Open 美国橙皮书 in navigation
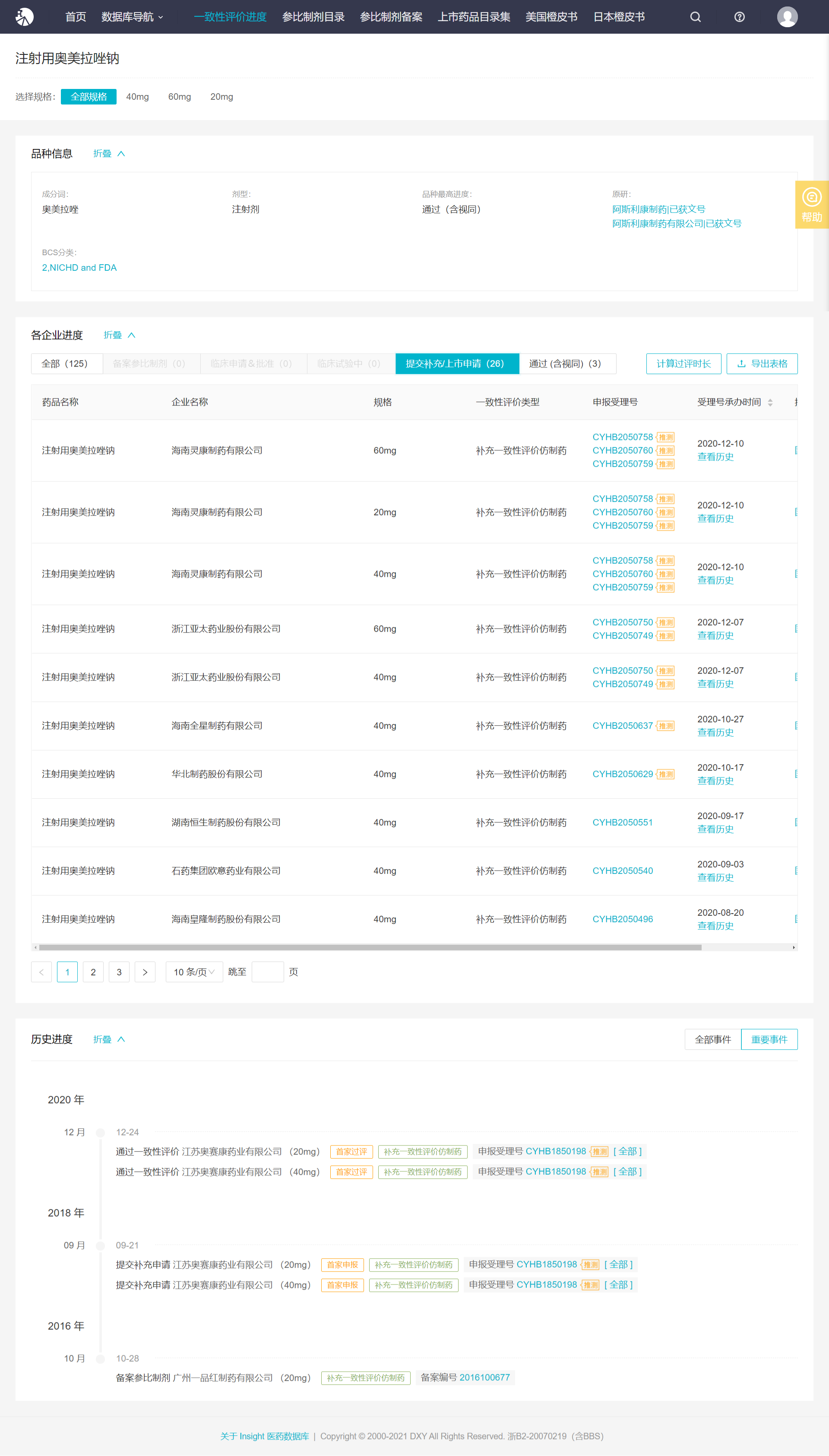Image resolution: width=829 pixels, height=1456 pixels. click(551, 17)
